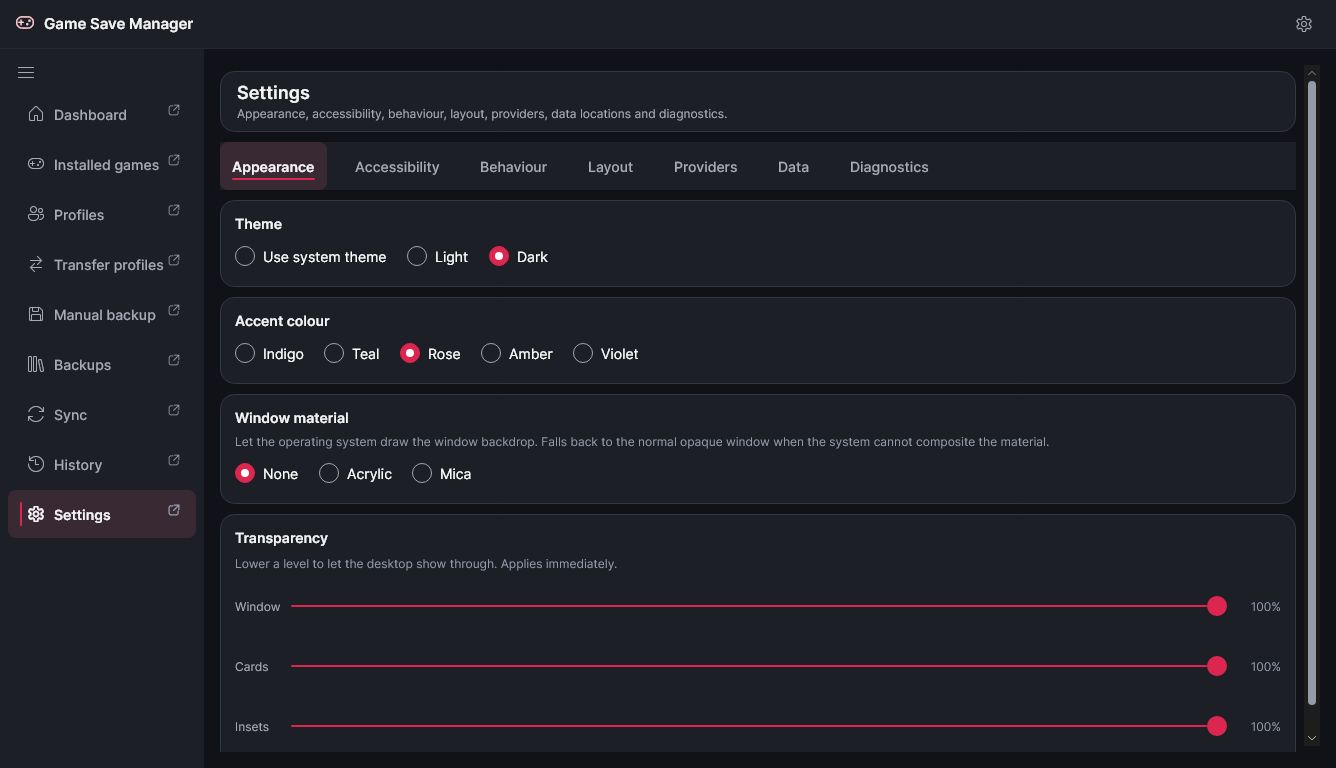
Task: Open the Layout tab
Action: [x=610, y=167]
